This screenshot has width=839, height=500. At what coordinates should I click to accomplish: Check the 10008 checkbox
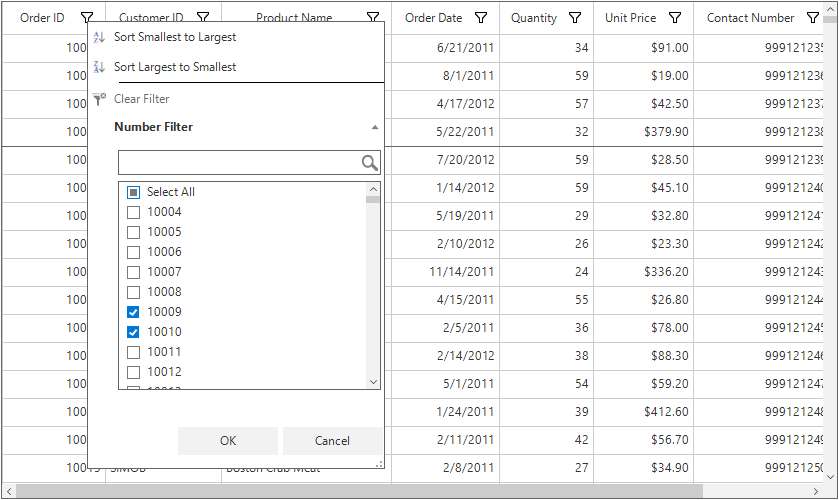[x=133, y=292]
